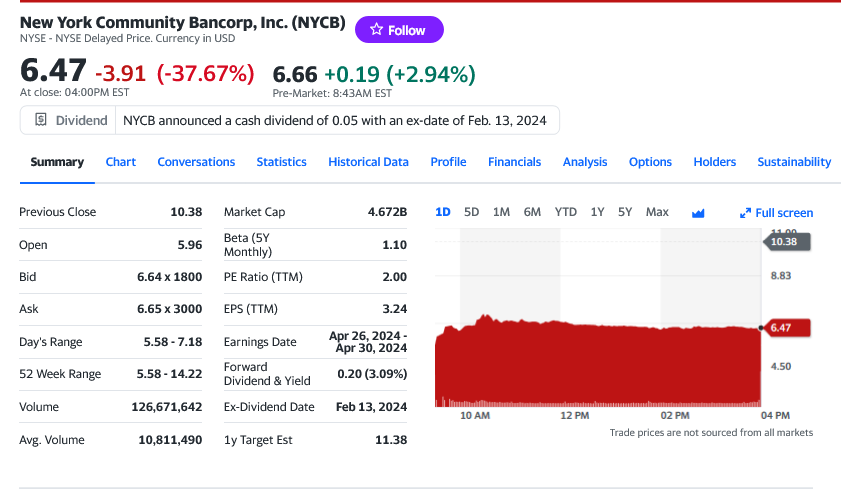Open the Statistics tab
Viewport: 841px width, 504px height.
[x=281, y=162]
